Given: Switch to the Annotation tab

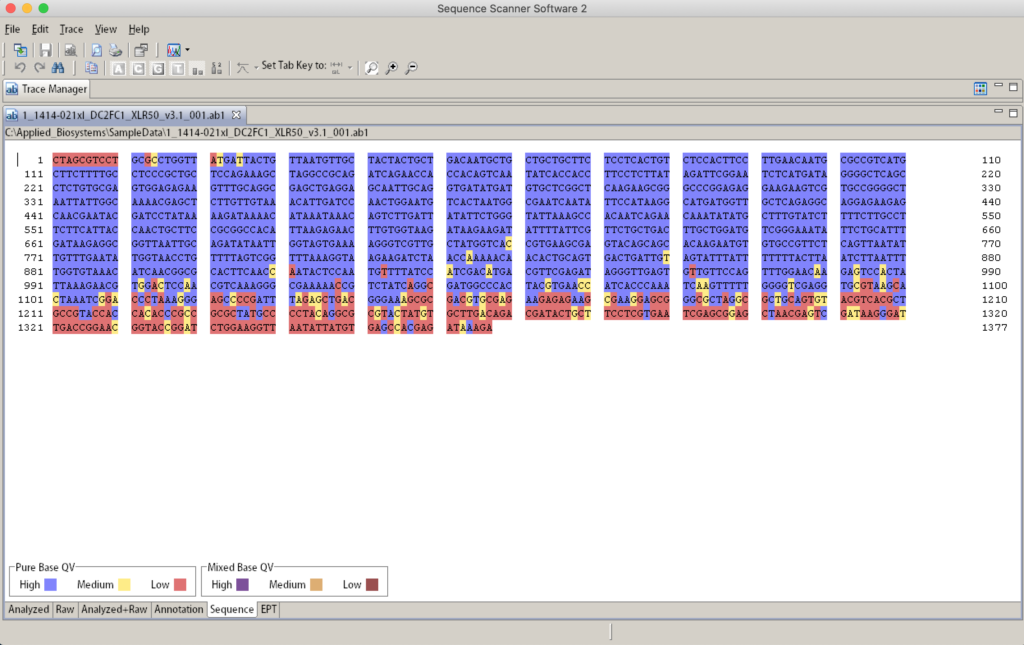Looking at the screenshot, I should [179, 609].
